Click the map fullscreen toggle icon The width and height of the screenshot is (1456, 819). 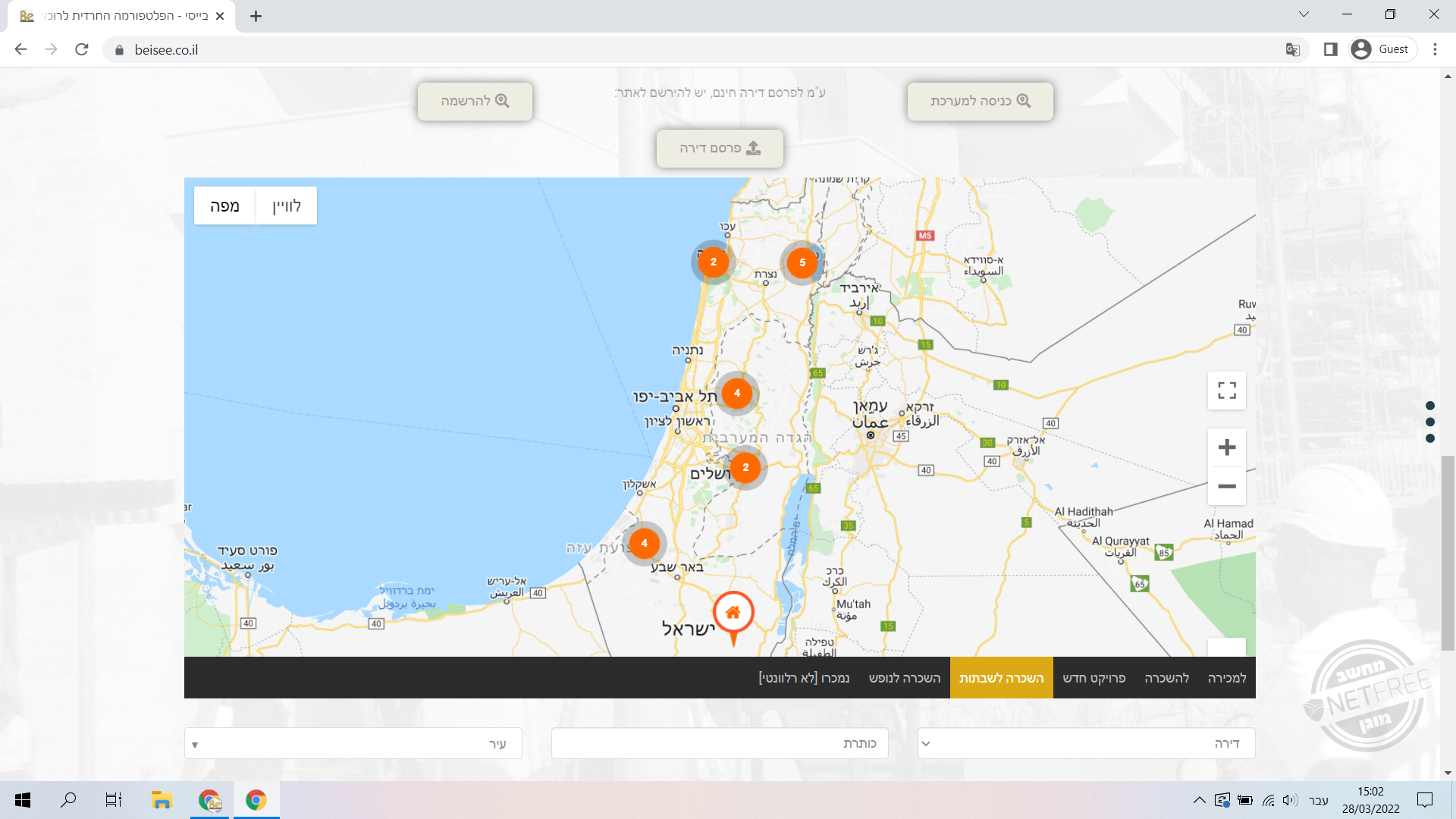[x=1226, y=391]
